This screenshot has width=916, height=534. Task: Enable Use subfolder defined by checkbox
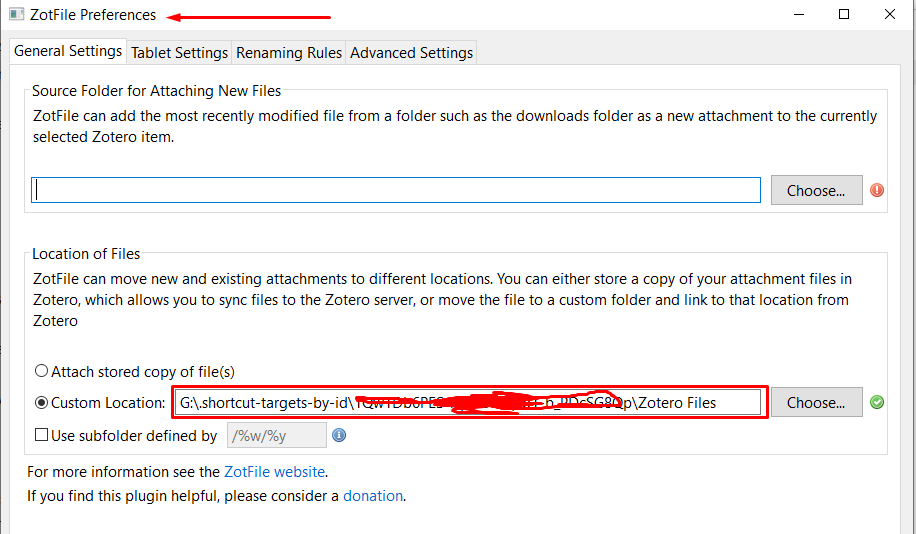41,435
